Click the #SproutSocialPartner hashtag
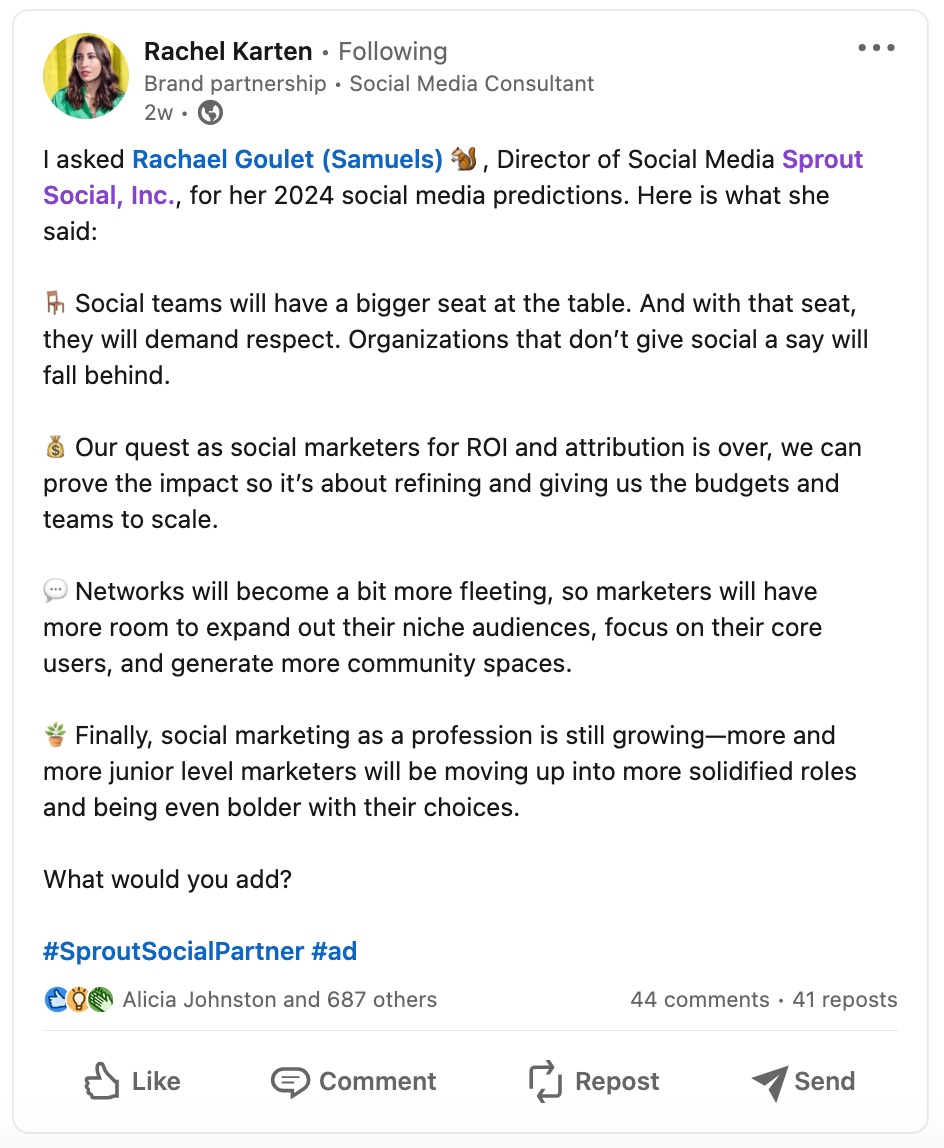The height and width of the screenshot is (1148, 944). pos(173,950)
